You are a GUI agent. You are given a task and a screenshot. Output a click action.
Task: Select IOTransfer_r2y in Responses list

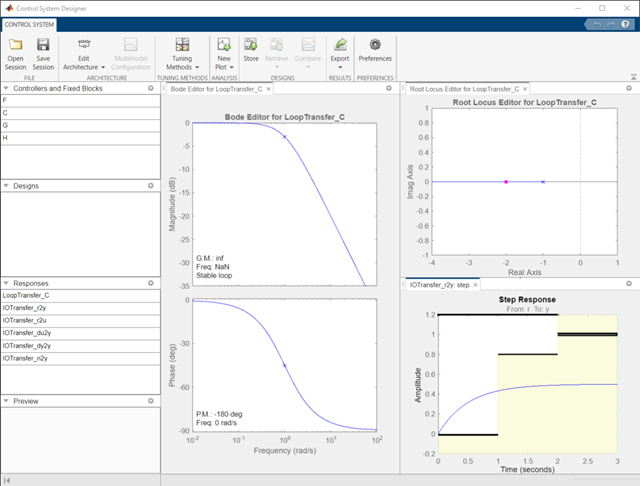[26, 308]
